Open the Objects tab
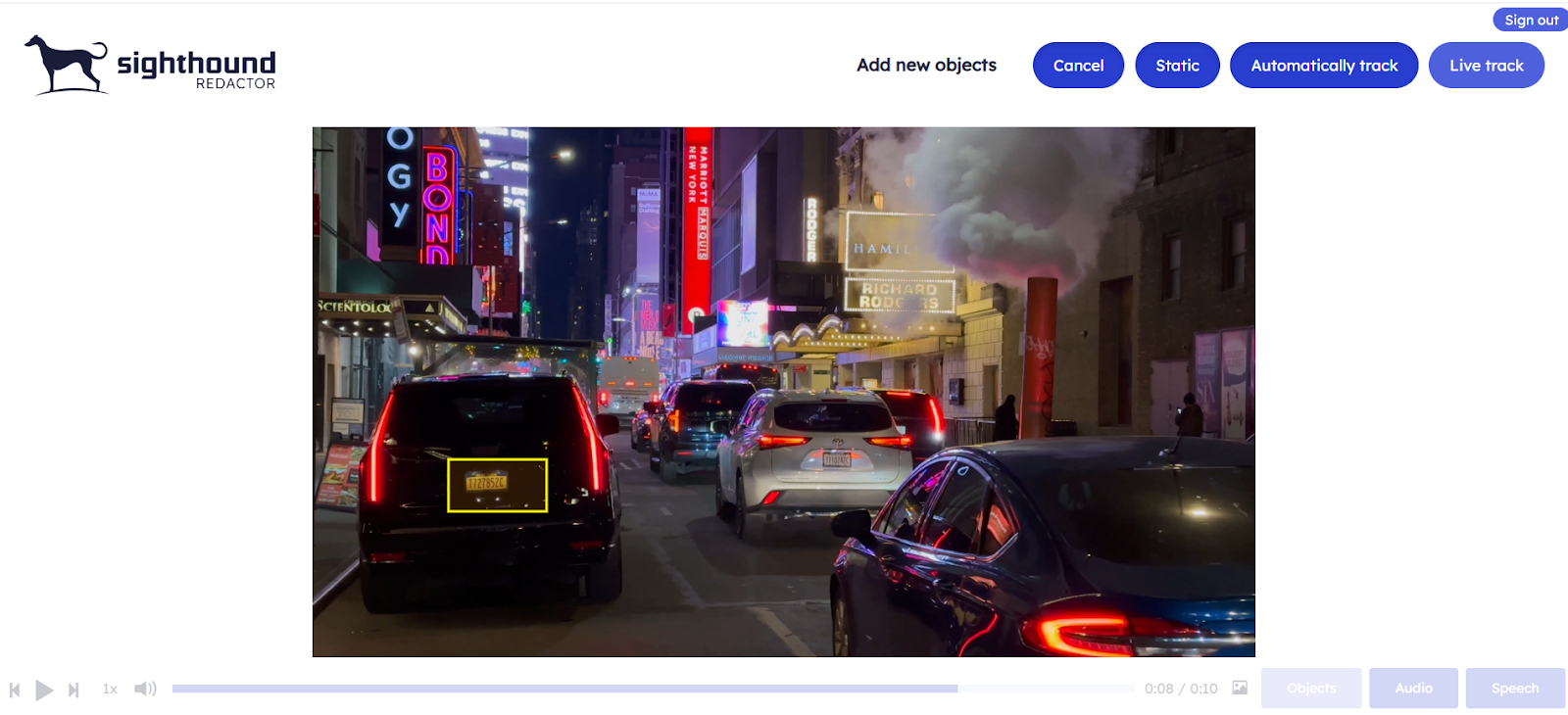Screen dimensions: 1568x715 pos(1311,689)
